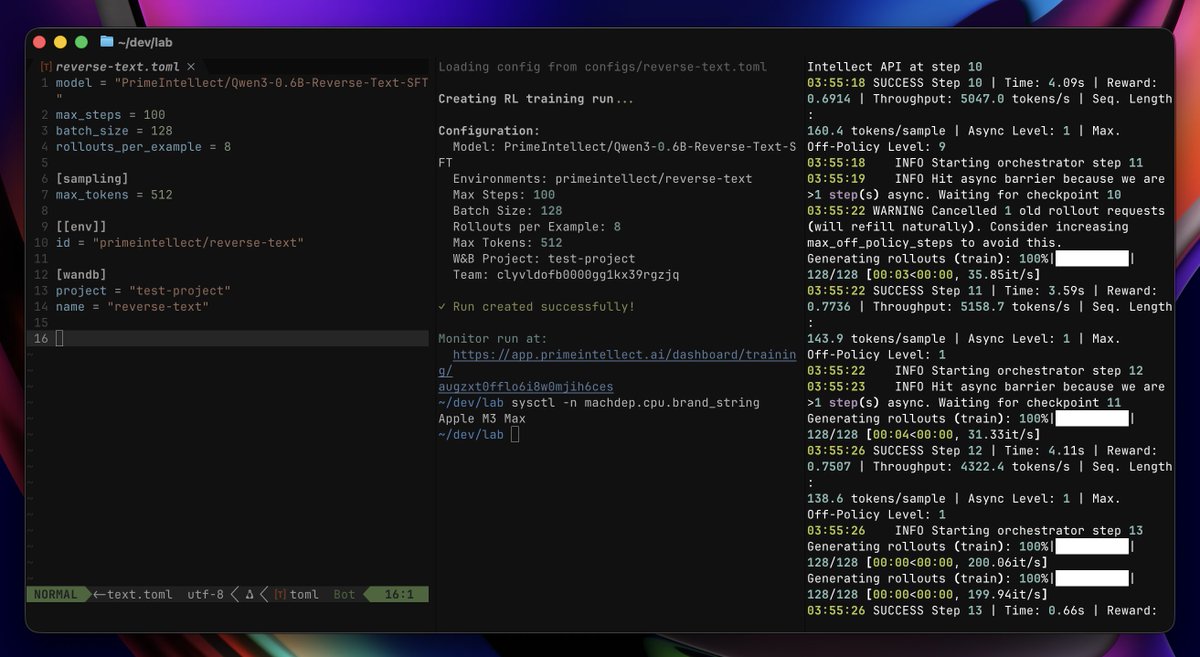Click the utf-8 encoding status entry
This screenshot has width=1200, height=657.
click(x=205, y=594)
